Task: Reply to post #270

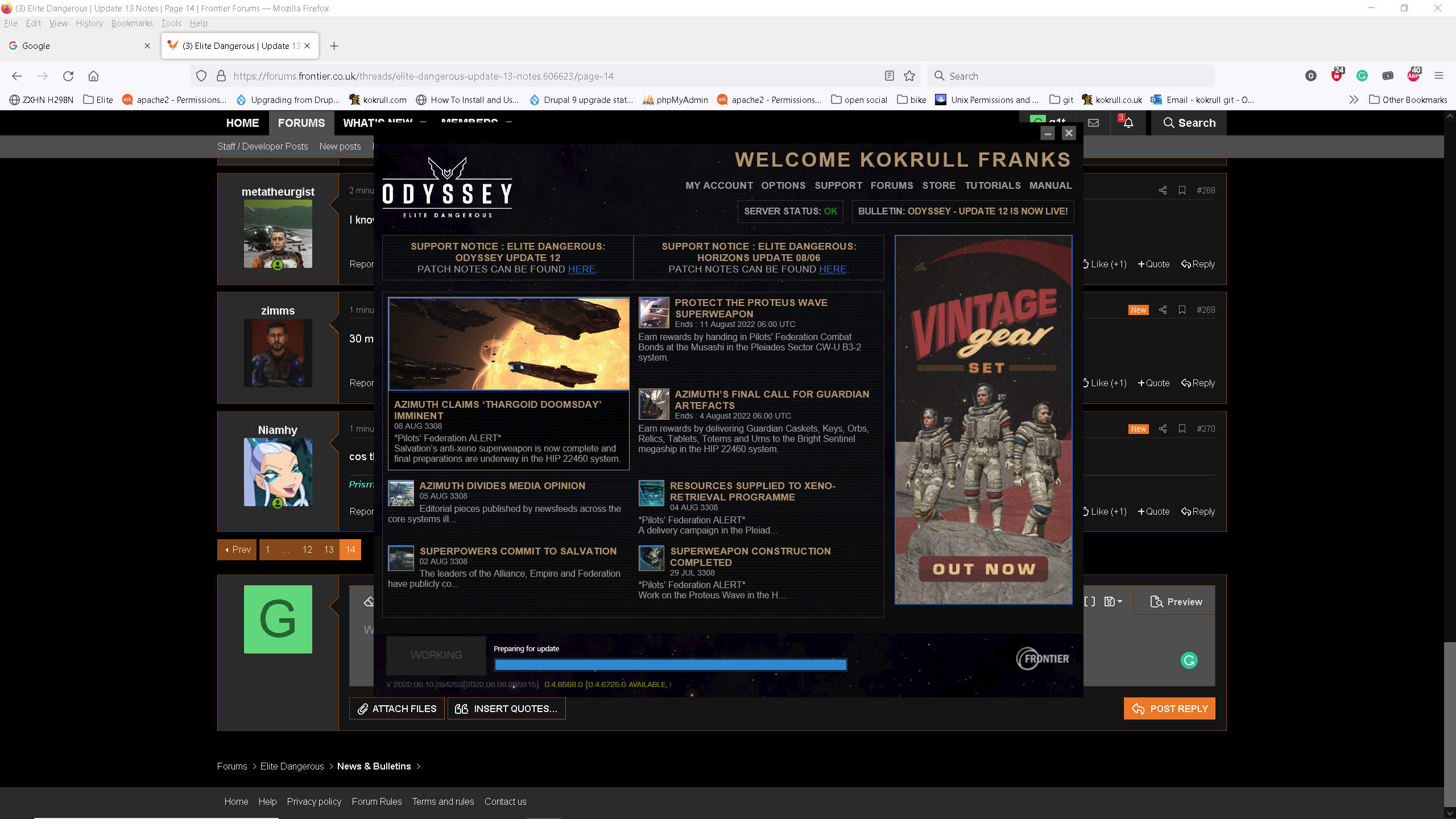Action: coord(1198,512)
